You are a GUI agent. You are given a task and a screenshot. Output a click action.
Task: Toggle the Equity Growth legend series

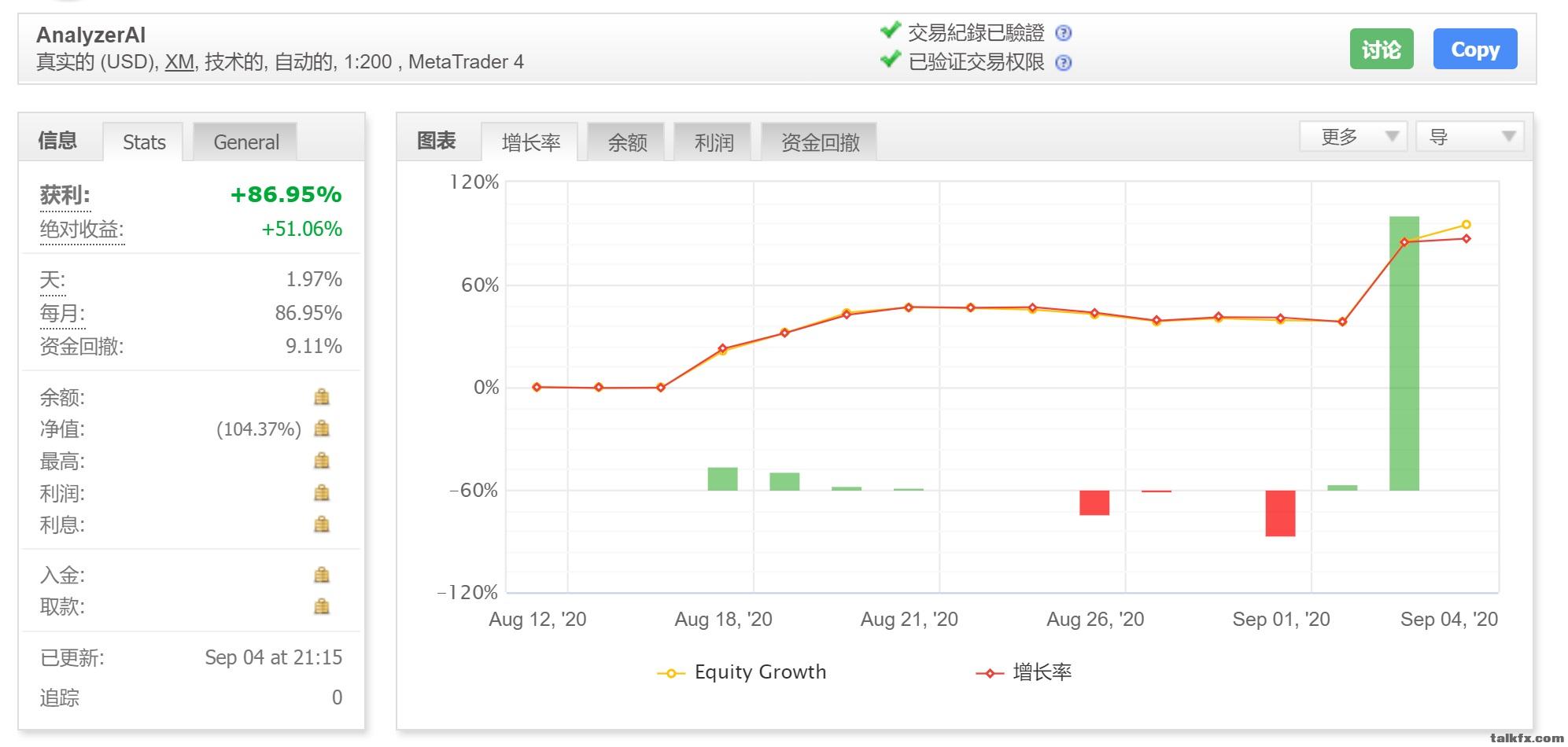742,672
